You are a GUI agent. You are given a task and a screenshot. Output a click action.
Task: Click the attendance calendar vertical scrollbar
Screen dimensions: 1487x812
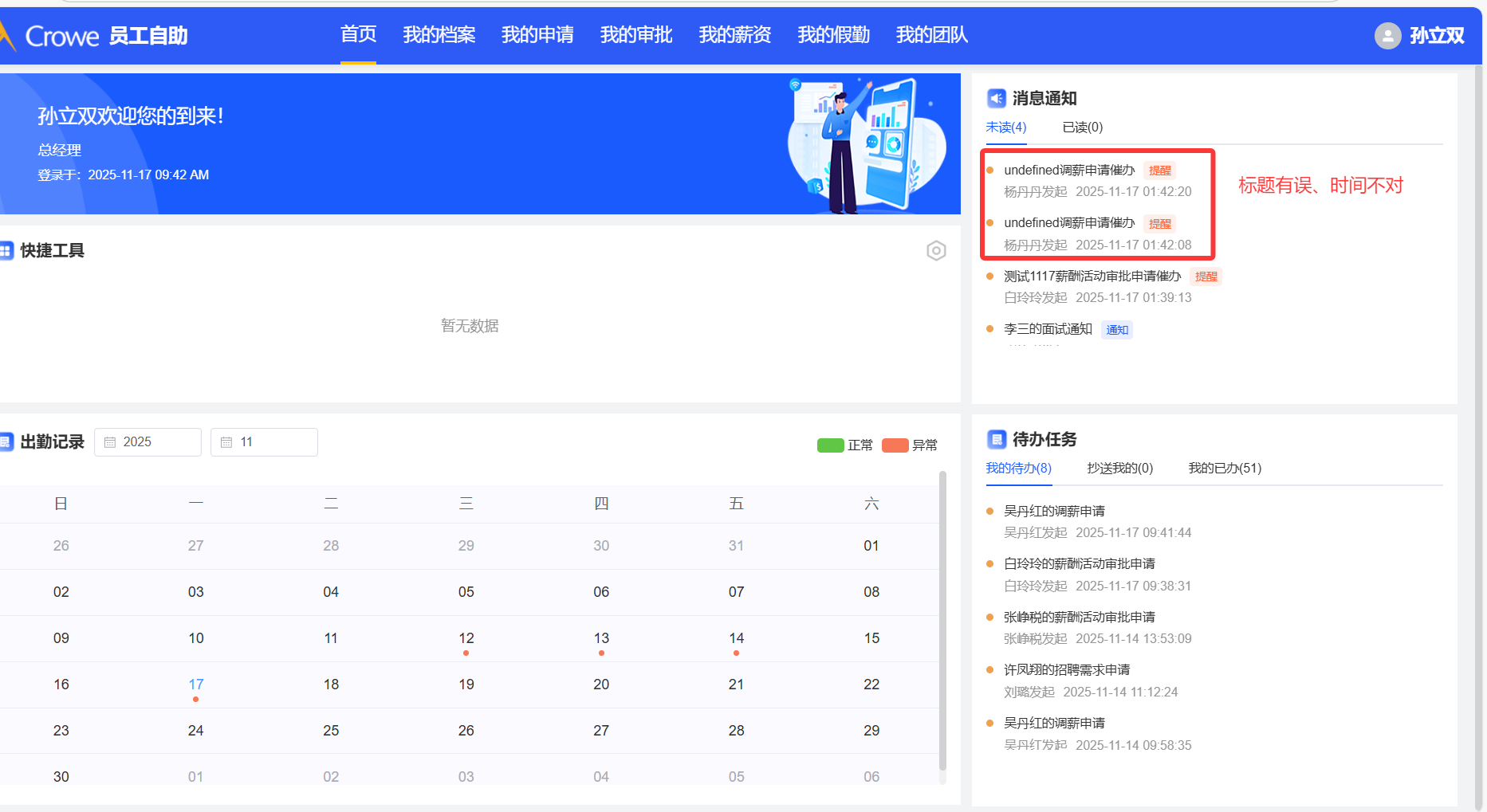point(942,622)
